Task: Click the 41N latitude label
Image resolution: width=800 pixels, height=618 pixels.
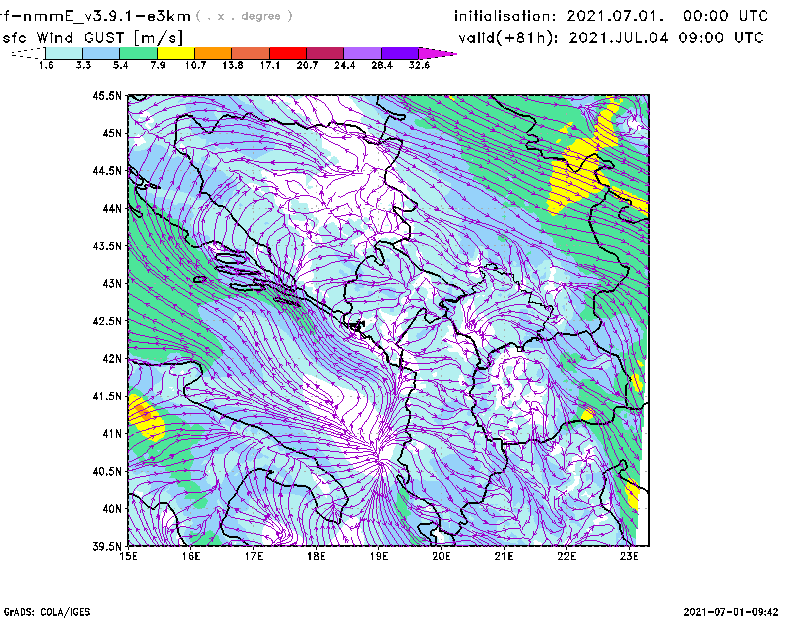Action: click(x=112, y=434)
